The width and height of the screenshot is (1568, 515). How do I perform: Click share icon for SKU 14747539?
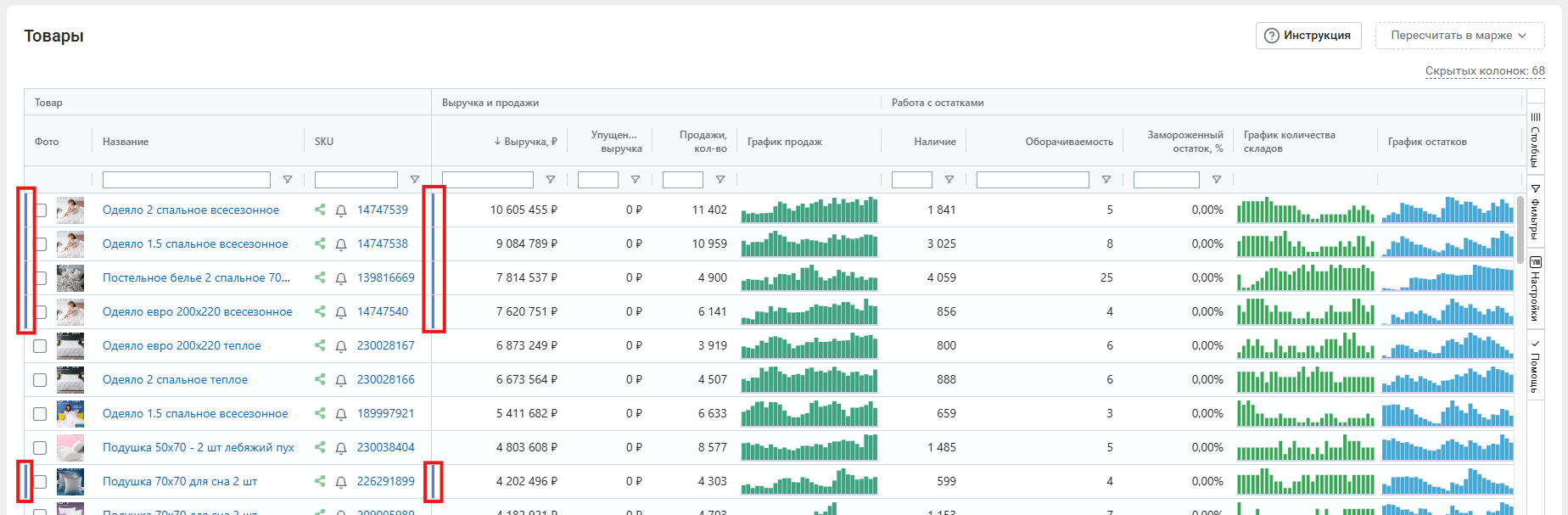320,210
